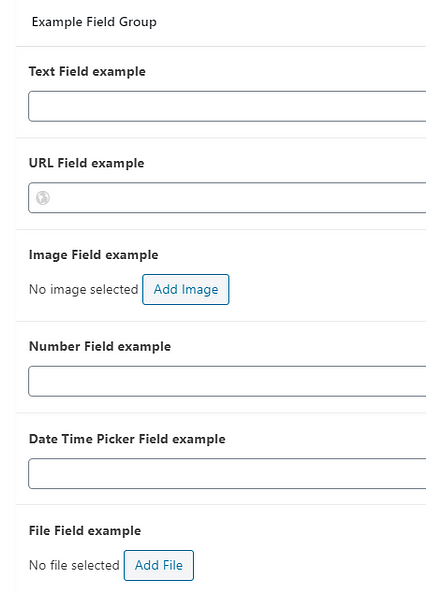Click the Example Field Group header
The width and height of the screenshot is (426, 593).
point(94,22)
